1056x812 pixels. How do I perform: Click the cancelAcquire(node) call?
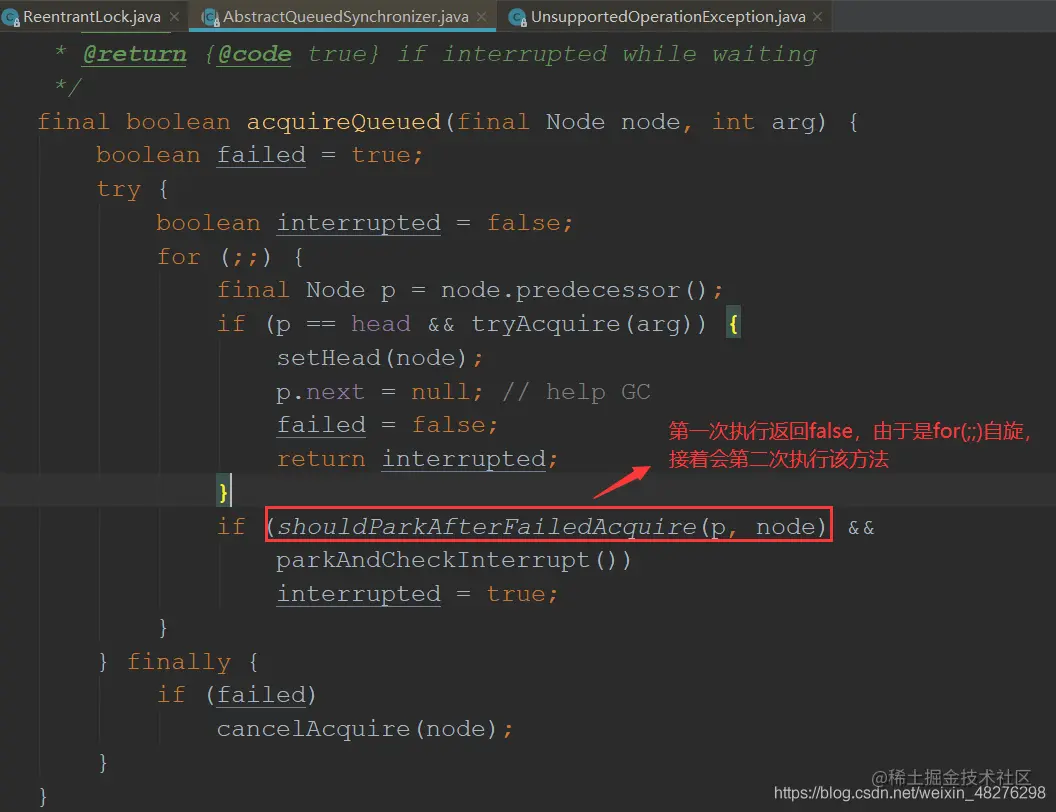(x=364, y=729)
